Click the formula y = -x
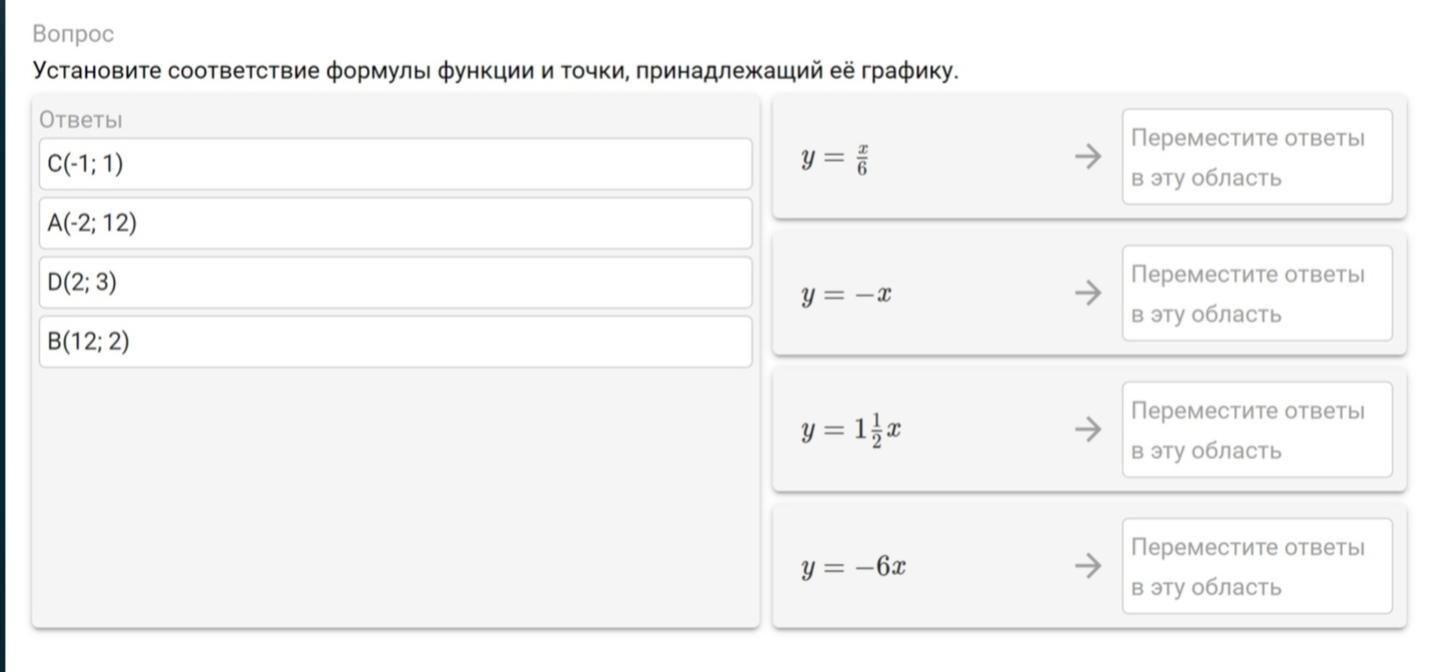The height and width of the screenshot is (672, 1454). coord(846,295)
